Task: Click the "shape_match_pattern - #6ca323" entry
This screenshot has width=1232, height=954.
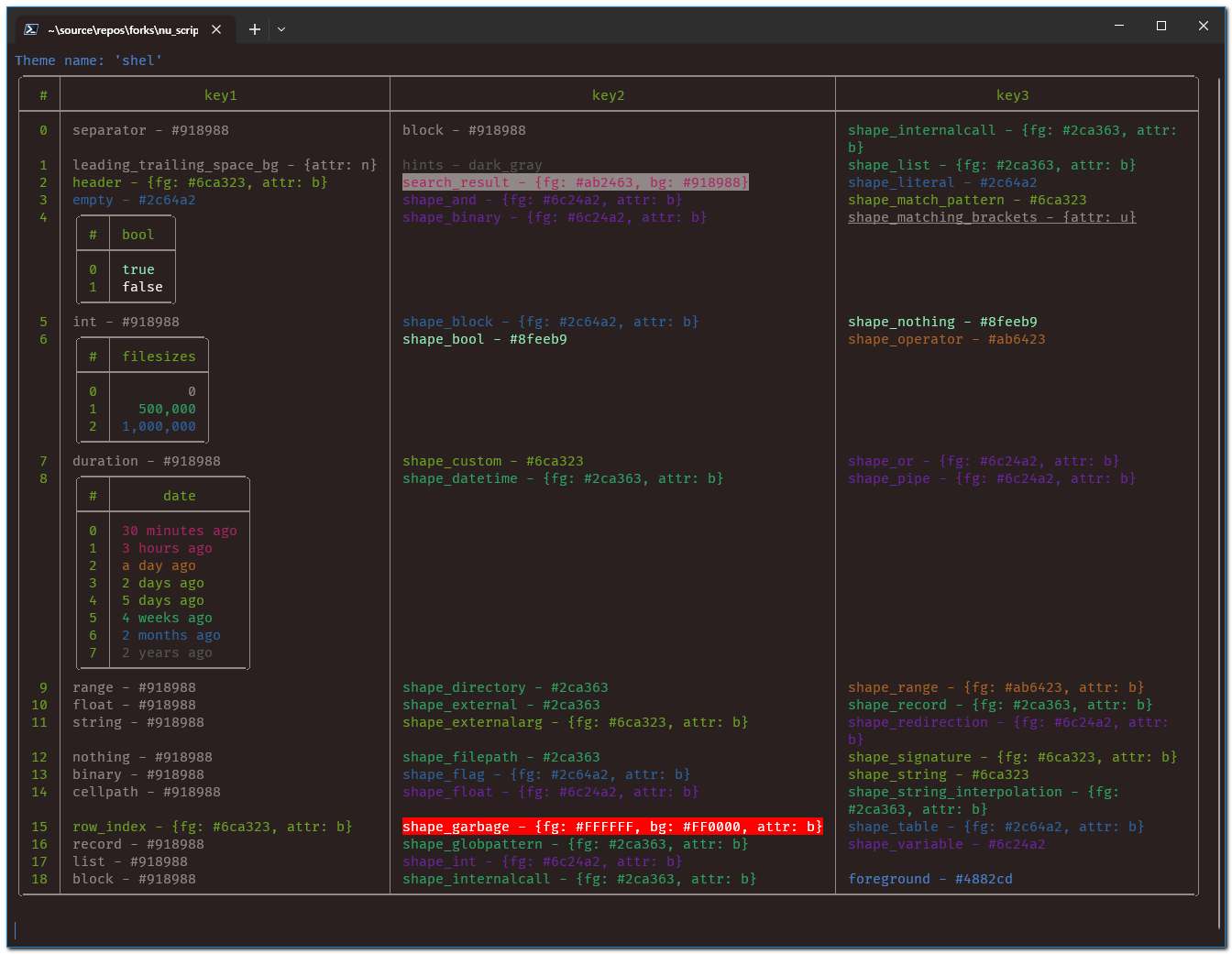Action: 968,200
